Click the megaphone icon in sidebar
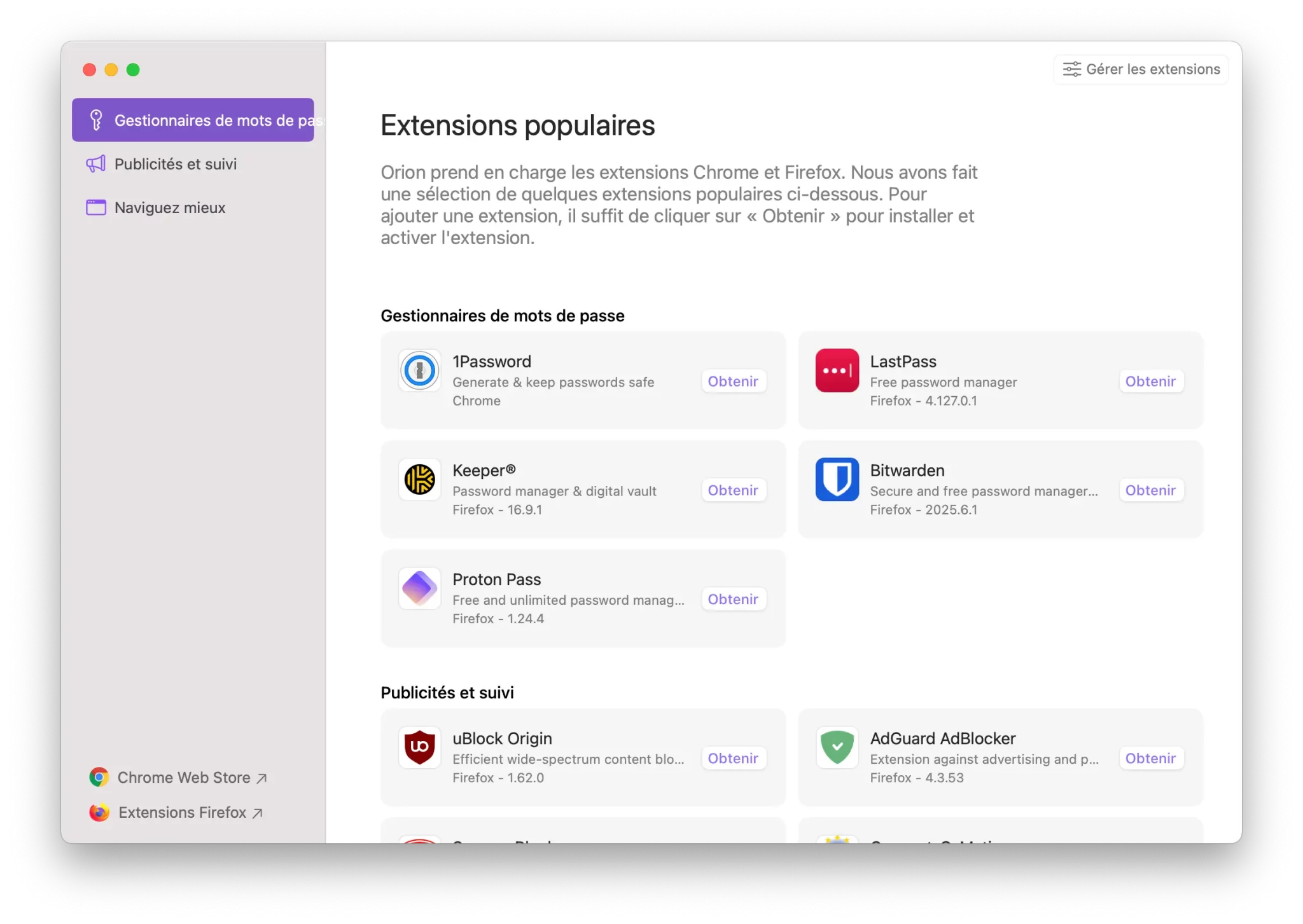 pyautogui.click(x=96, y=164)
